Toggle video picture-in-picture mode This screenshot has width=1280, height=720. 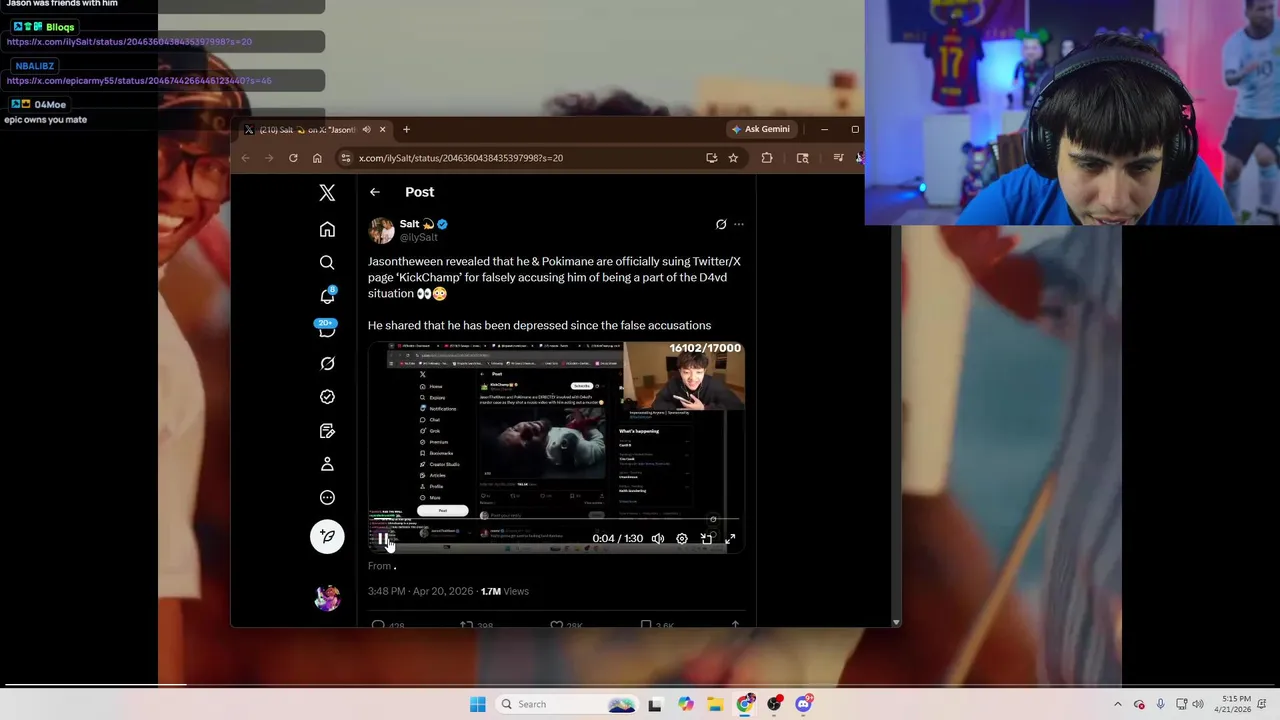coord(706,538)
